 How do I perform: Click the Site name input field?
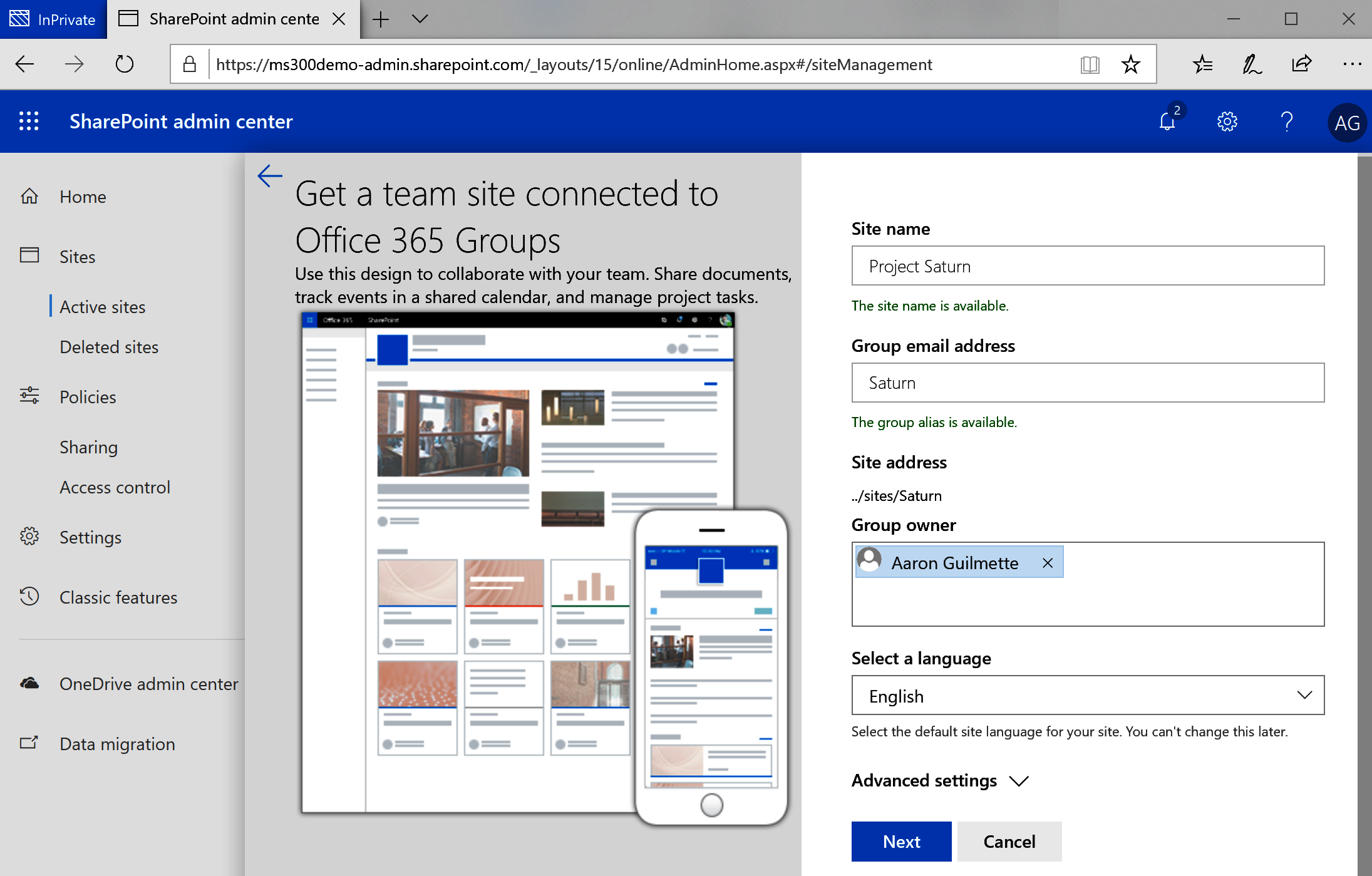[x=1088, y=266]
